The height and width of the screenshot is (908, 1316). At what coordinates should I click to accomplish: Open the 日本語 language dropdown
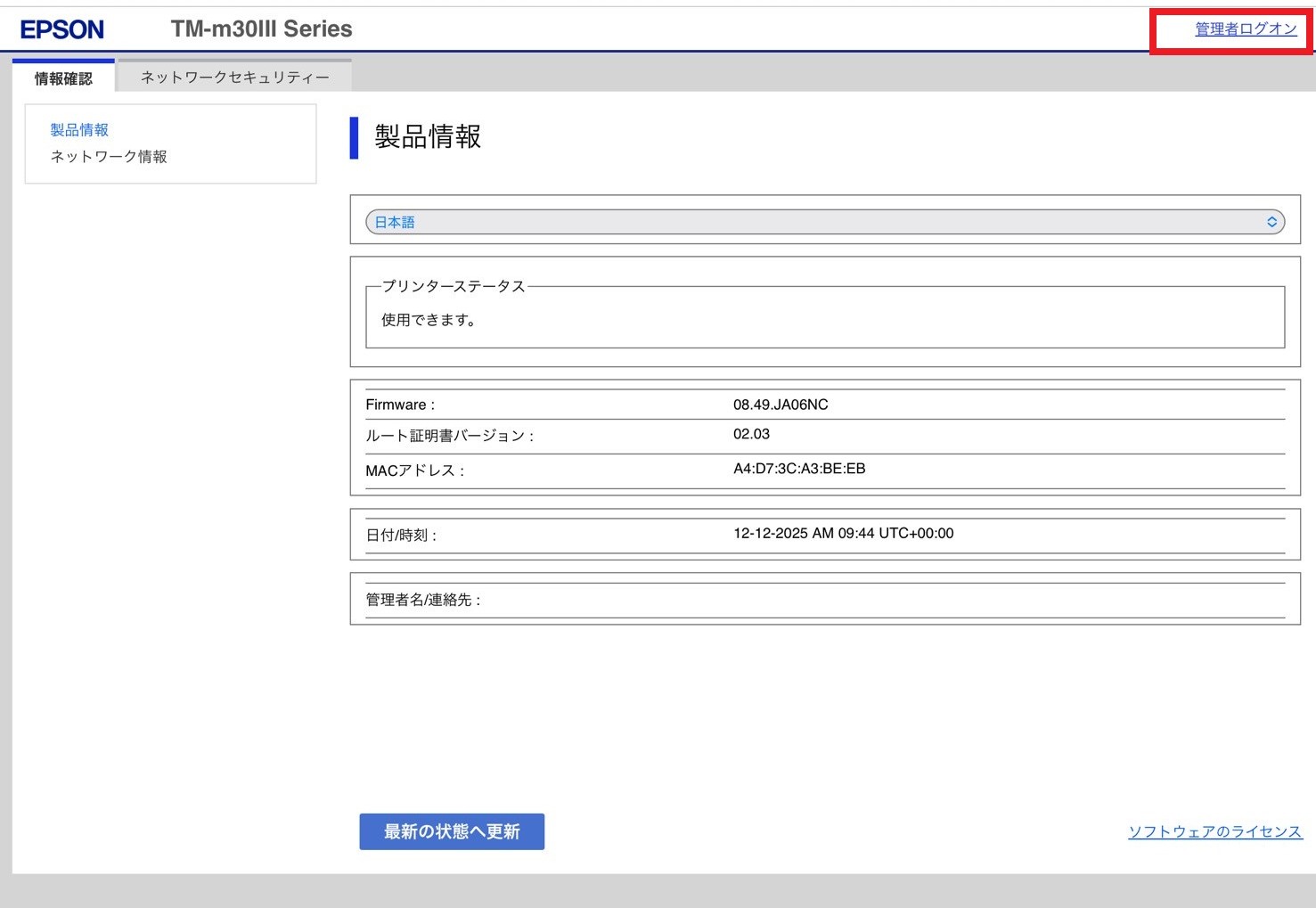coord(824,222)
